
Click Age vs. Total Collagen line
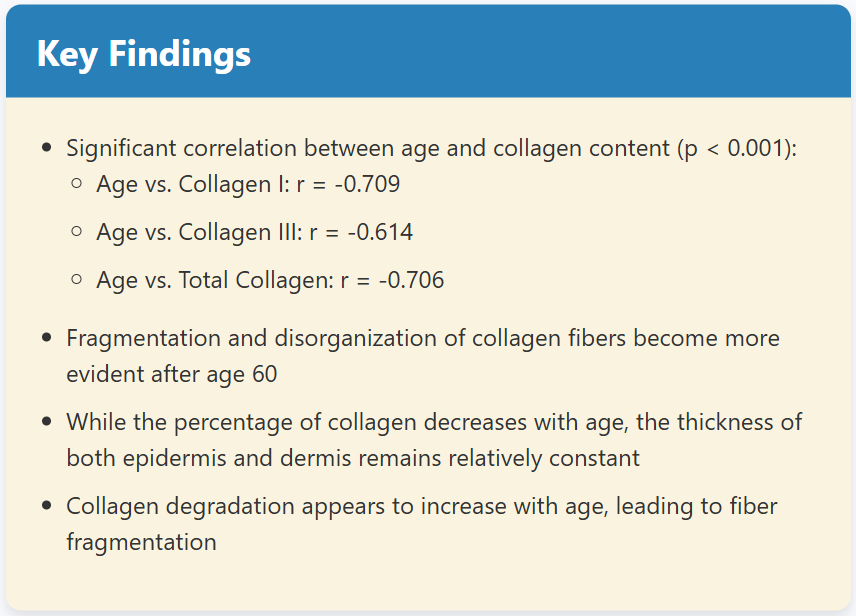270,281
